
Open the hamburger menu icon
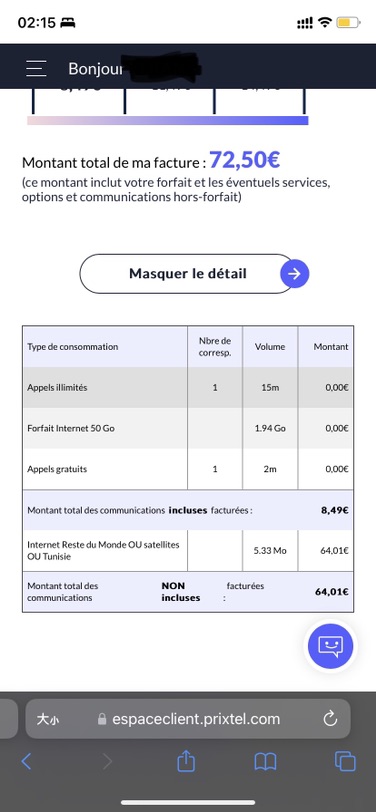pyautogui.click(x=36, y=68)
